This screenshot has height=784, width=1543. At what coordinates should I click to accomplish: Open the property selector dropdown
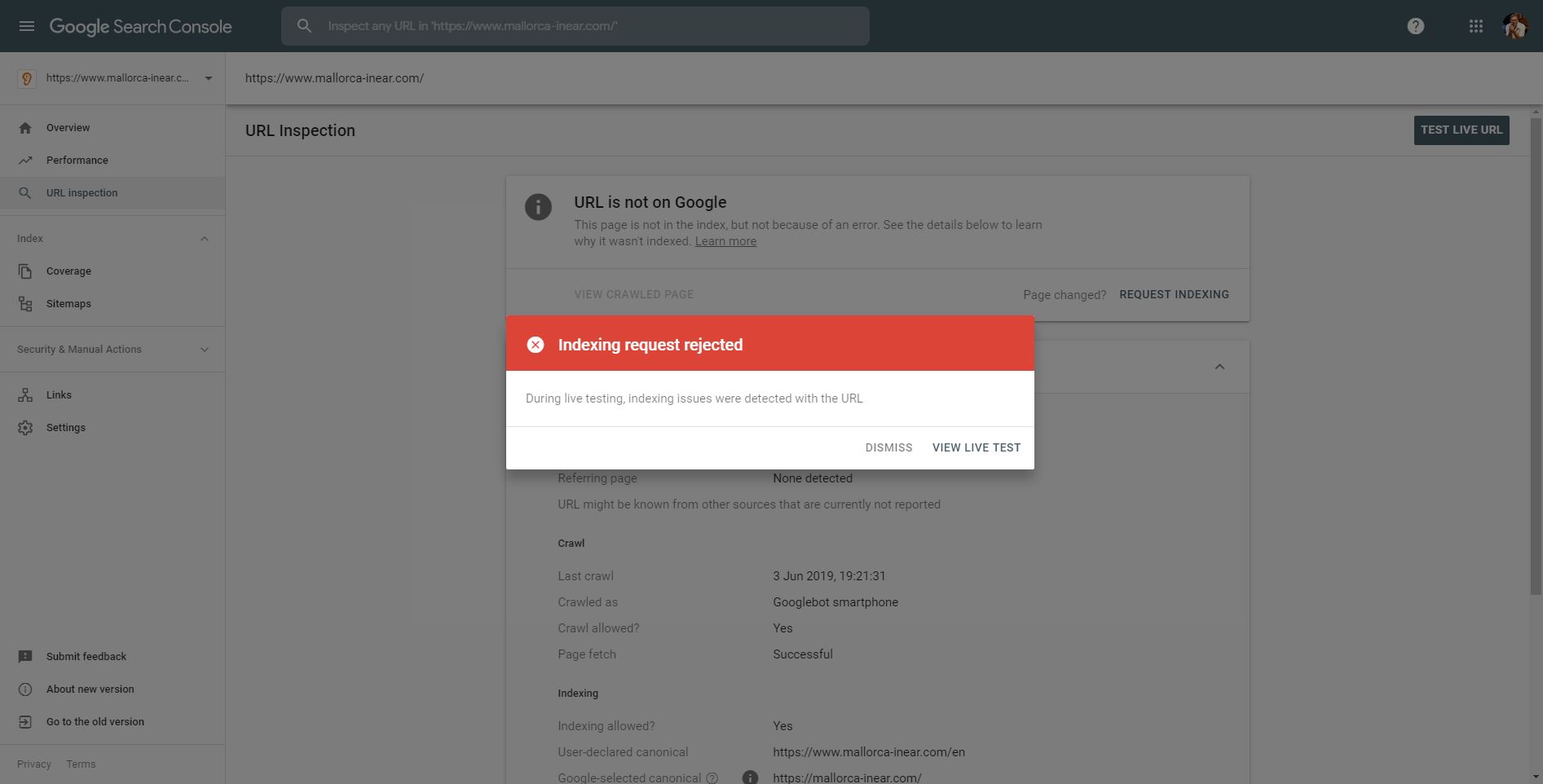(208, 78)
